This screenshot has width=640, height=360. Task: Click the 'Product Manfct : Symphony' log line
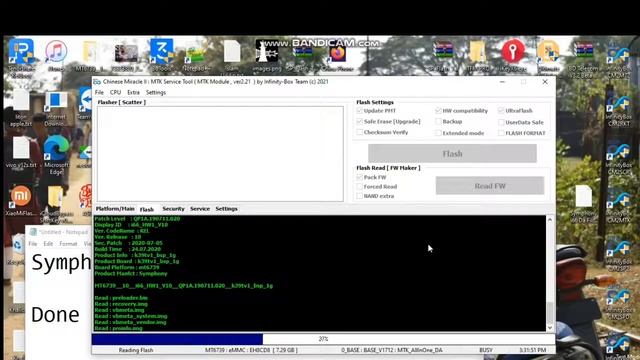point(131,273)
